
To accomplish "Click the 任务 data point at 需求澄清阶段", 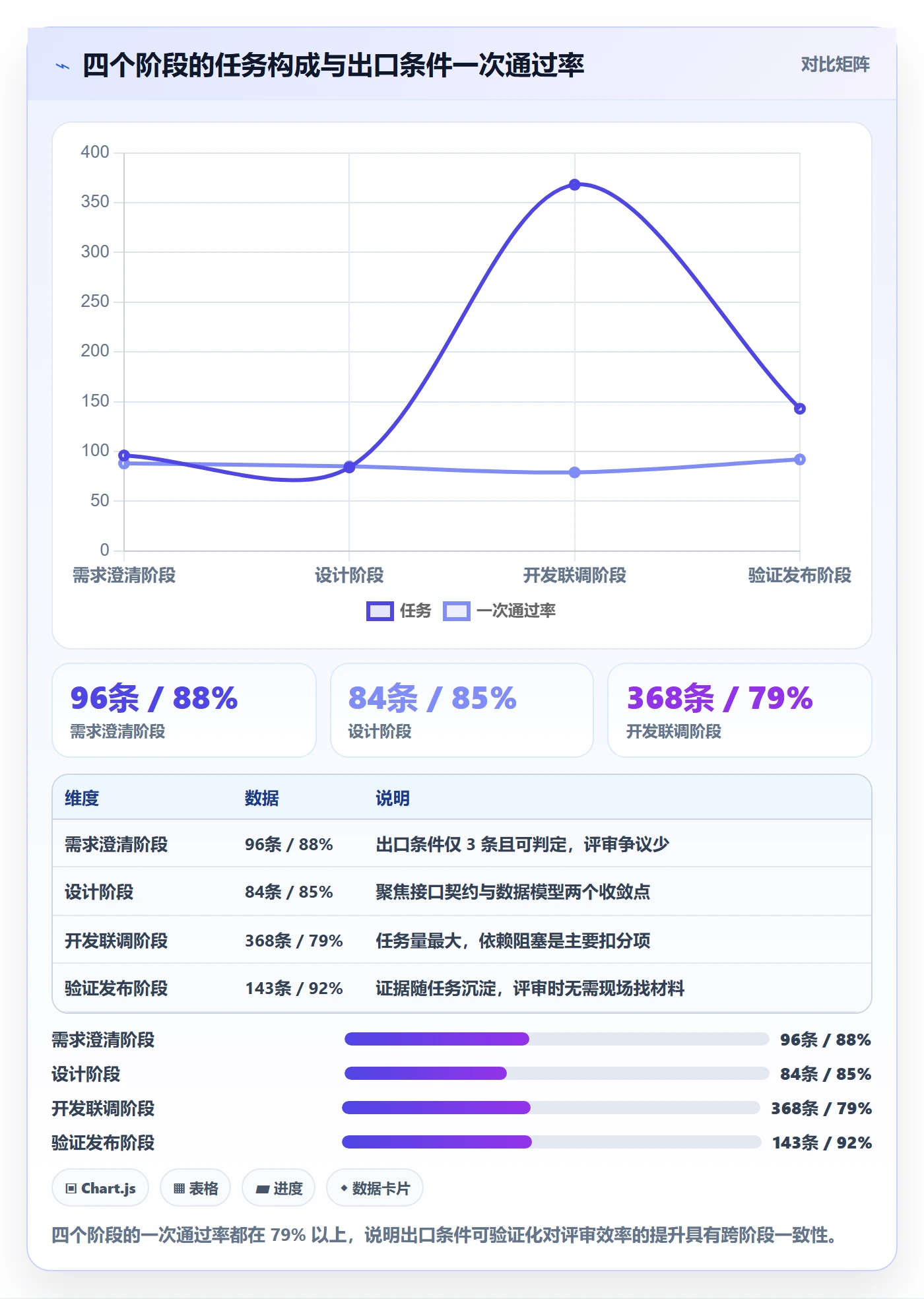I will pos(124,455).
